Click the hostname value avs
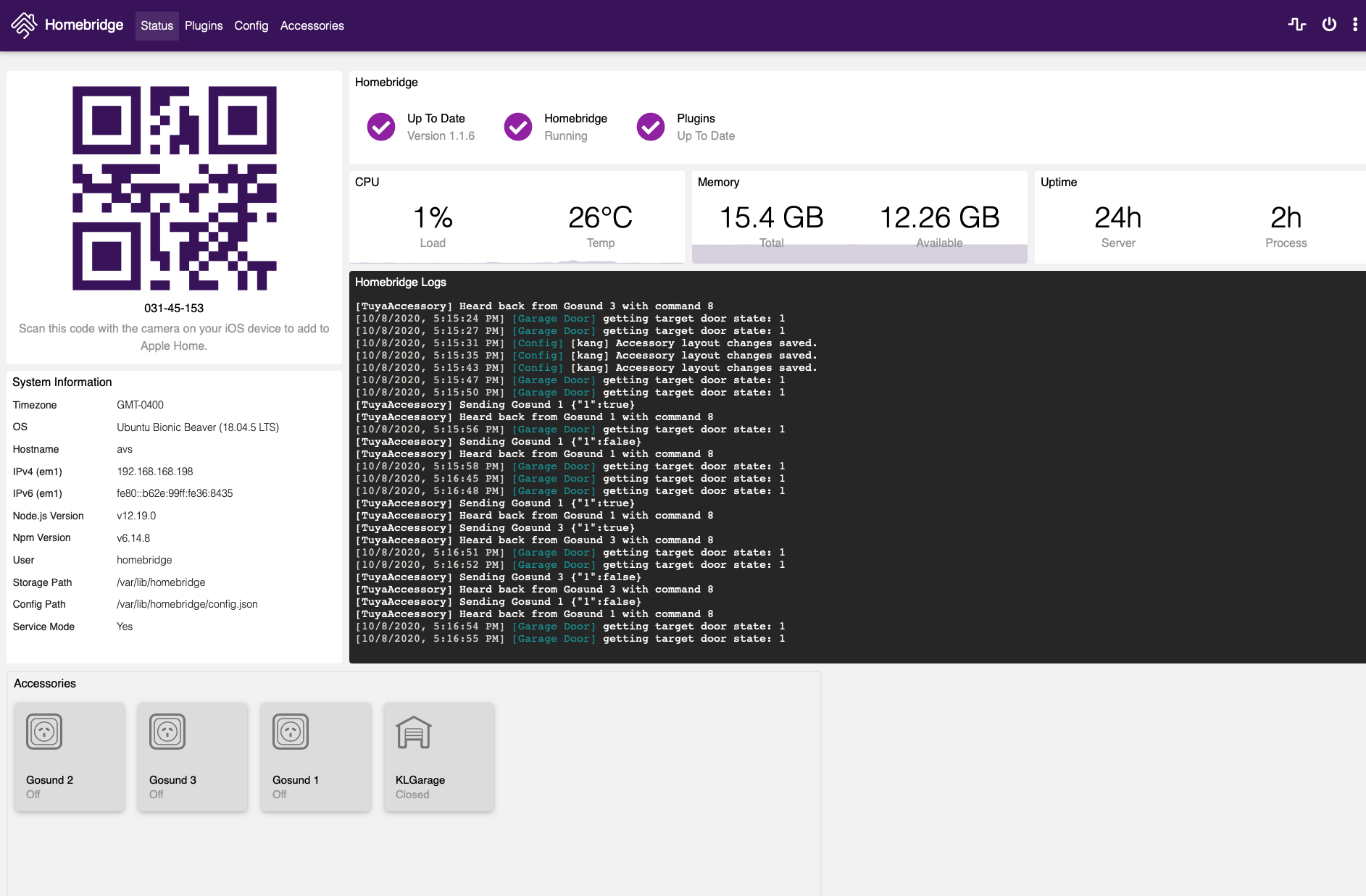This screenshot has height=896, width=1366. pyautogui.click(x=125, y=449)
